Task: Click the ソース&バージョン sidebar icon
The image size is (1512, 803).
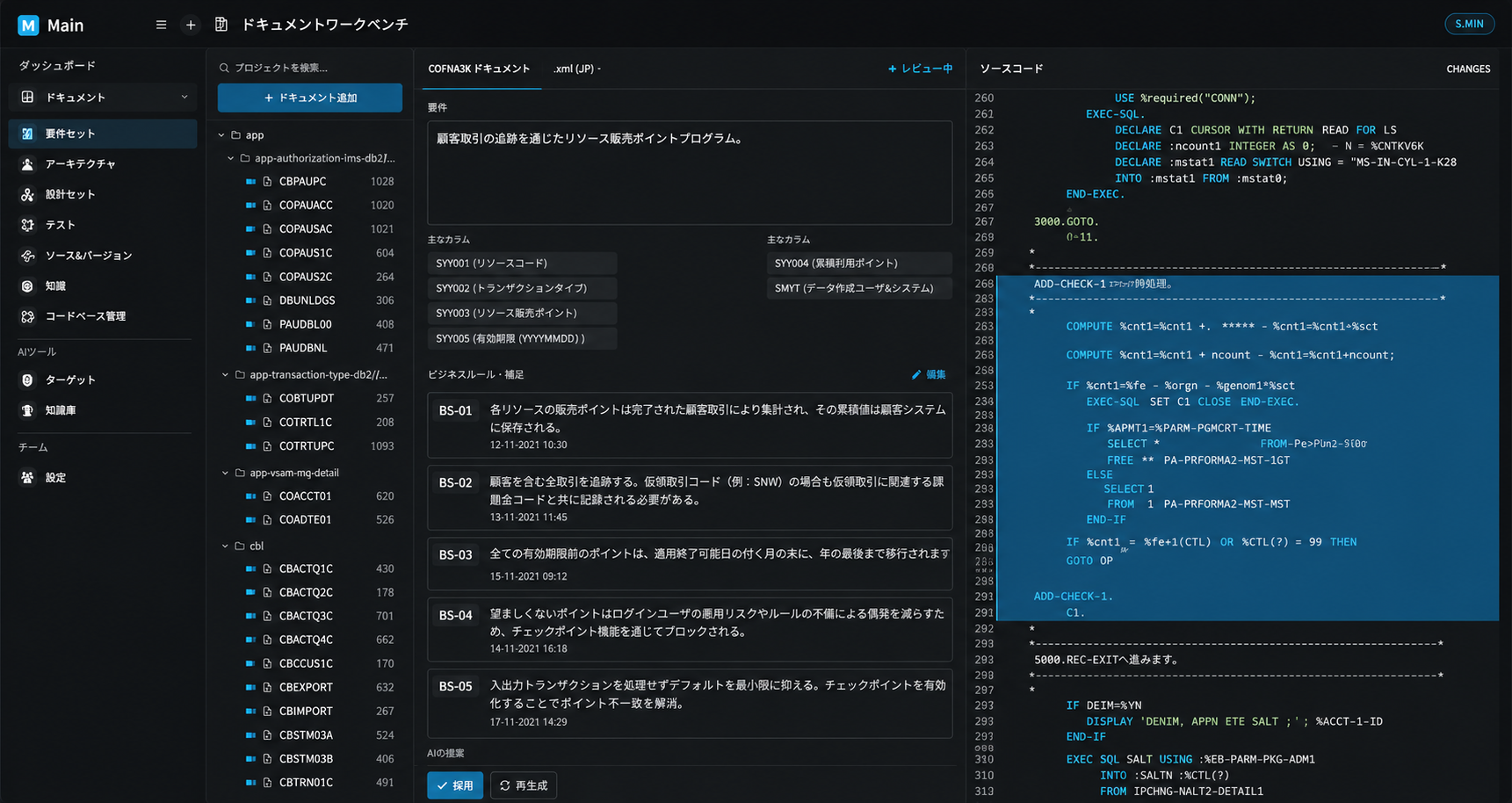Action: [27, 256]
